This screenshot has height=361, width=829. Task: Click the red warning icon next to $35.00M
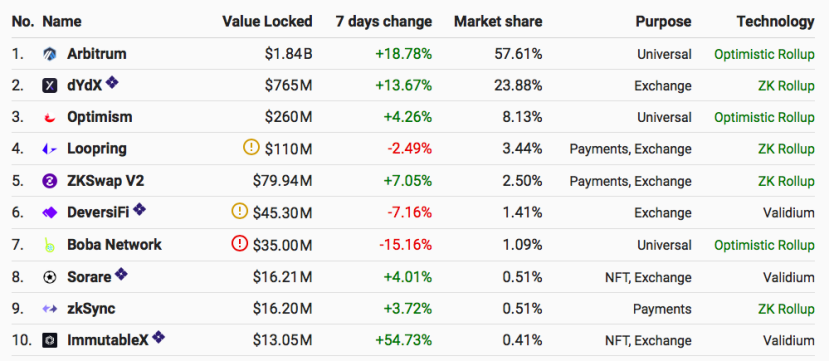(240, 243)
